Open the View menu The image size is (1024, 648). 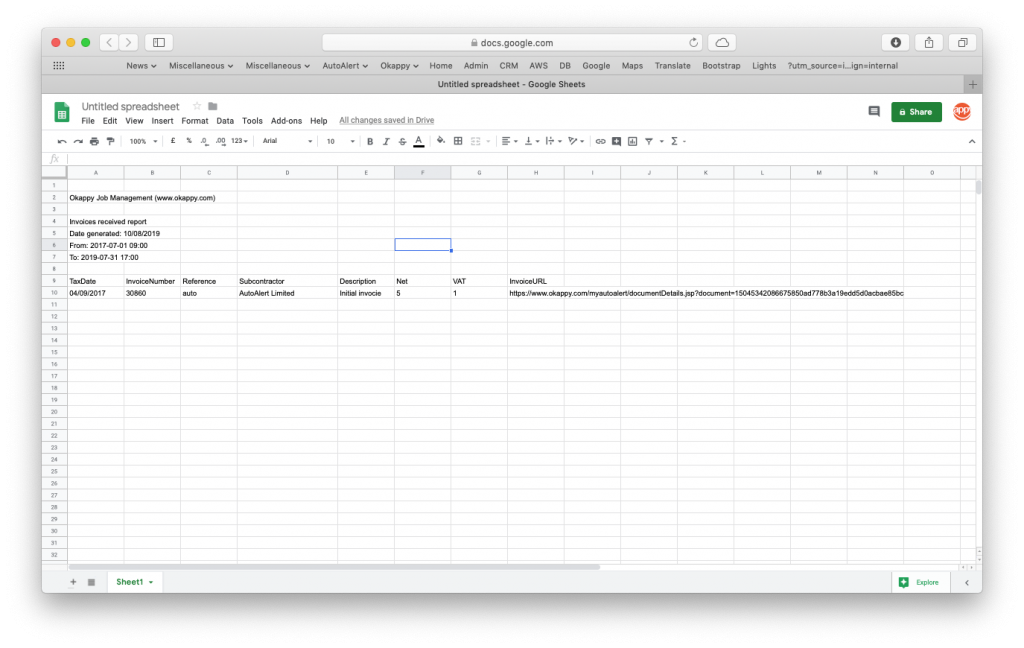coord(134,121)
